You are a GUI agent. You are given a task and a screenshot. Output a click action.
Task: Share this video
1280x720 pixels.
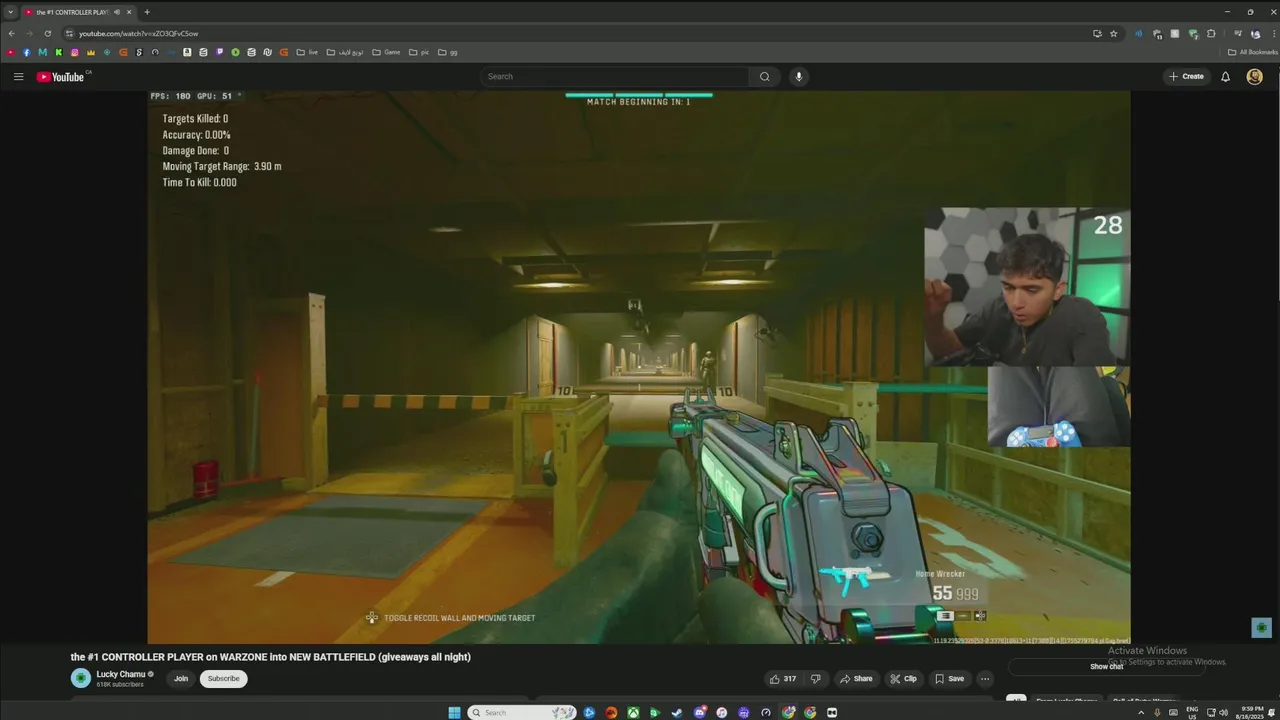pos(856,679)
